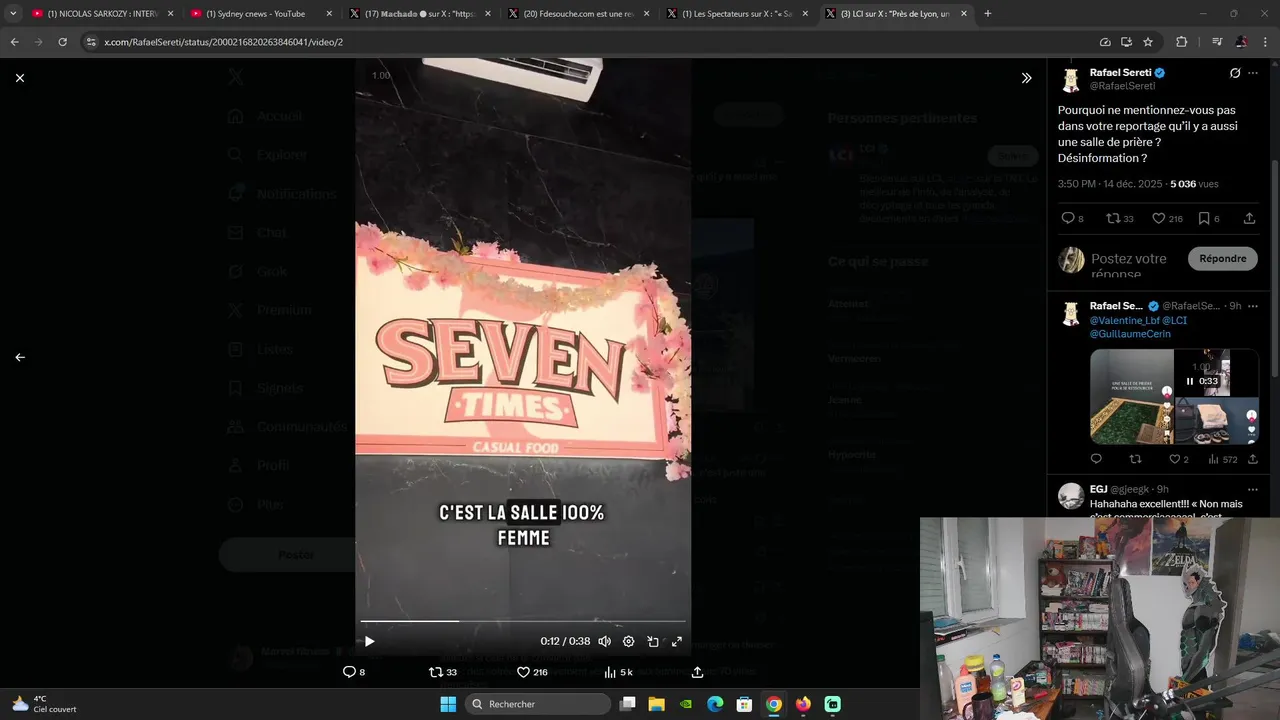
Task: Open the Windows Start menu
Action: (447, 704)
